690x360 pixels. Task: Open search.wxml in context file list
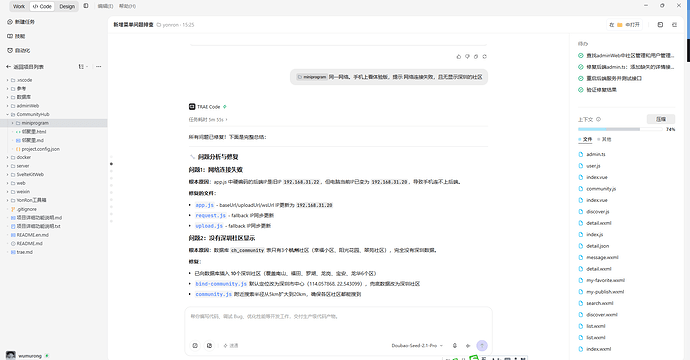click(599, 303)
